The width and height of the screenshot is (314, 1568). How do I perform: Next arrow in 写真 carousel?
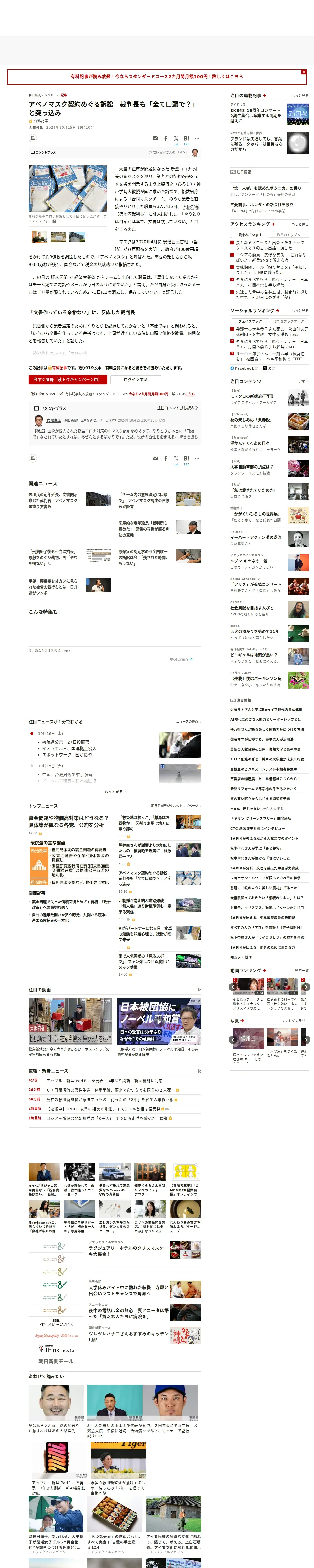(306, 1040)
